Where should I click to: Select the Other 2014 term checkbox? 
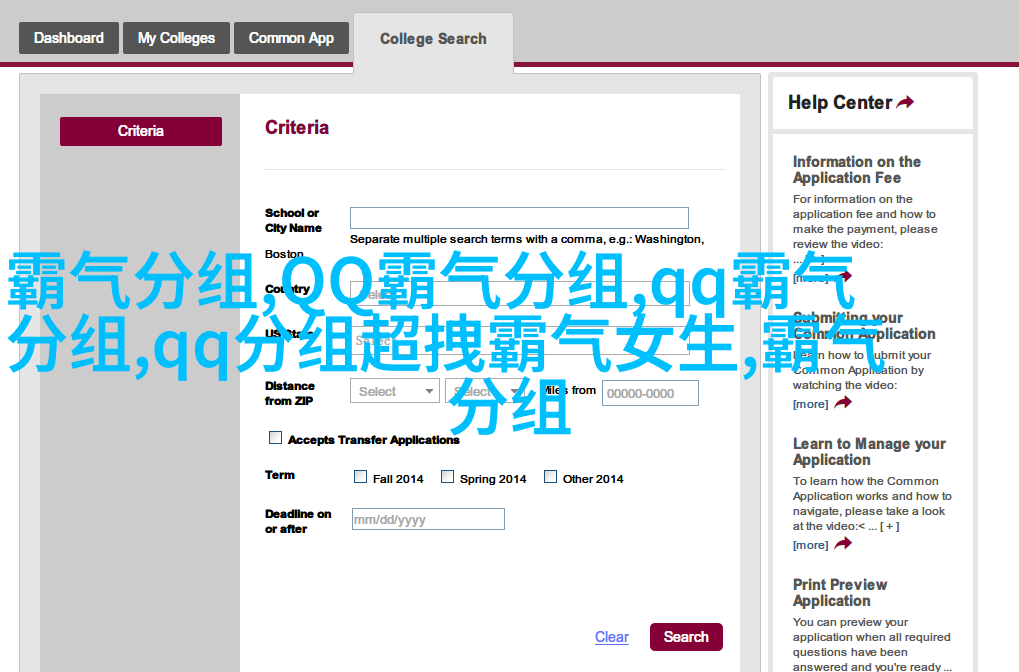tap(550, 477)
